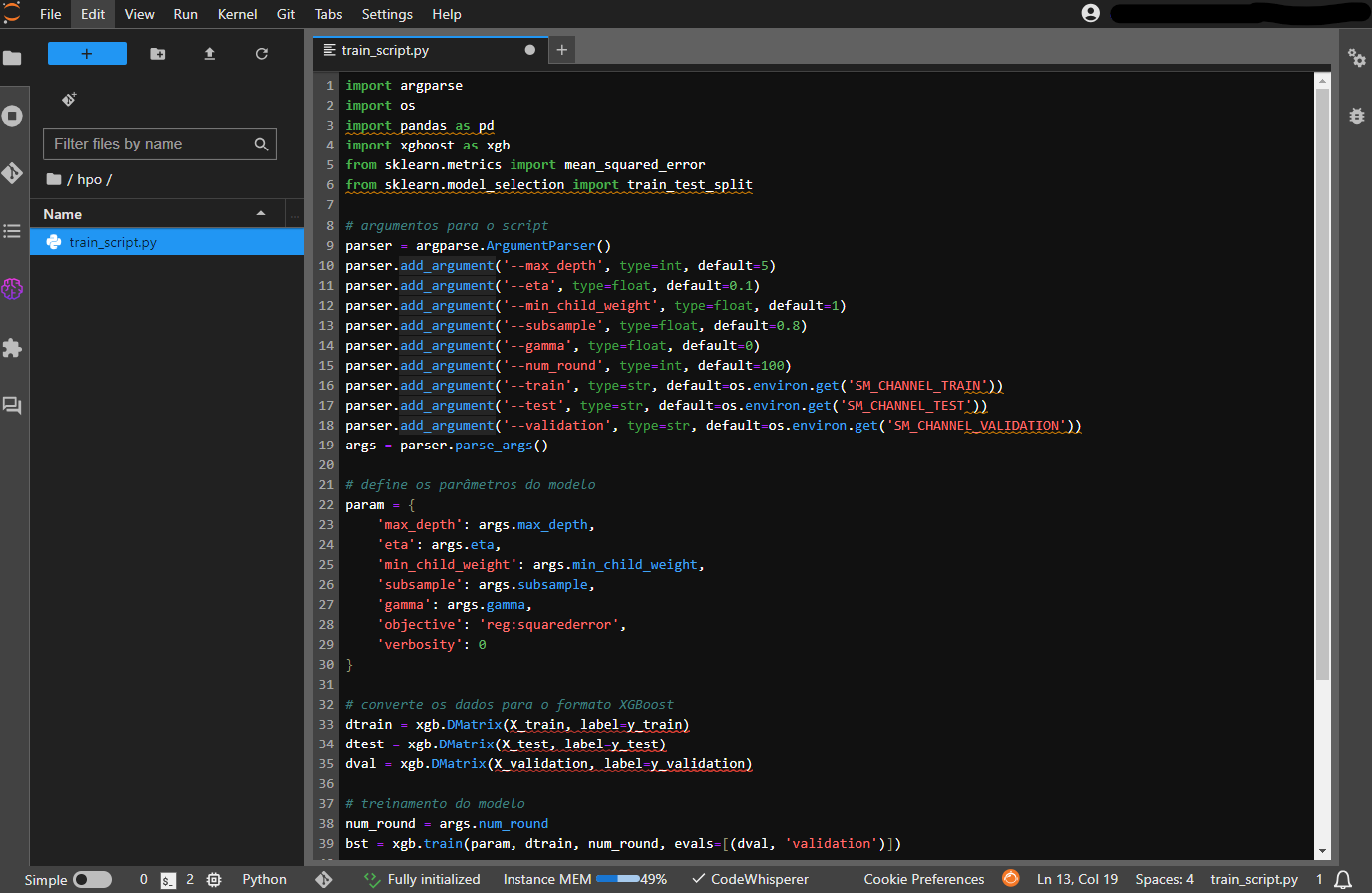
Task: Open the Git sidebar panel
Action: click(x=12, y=173)
